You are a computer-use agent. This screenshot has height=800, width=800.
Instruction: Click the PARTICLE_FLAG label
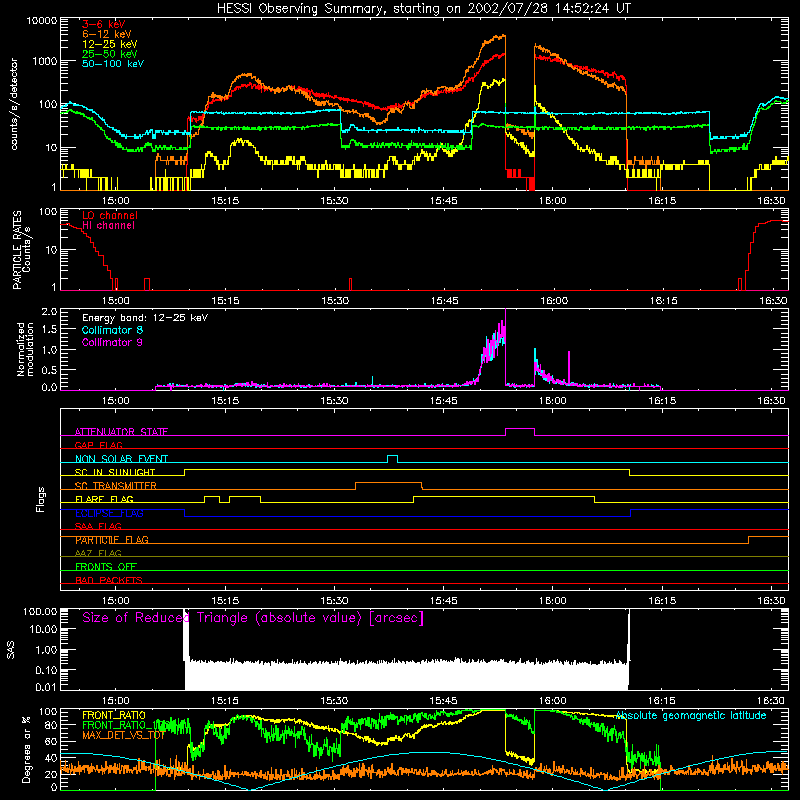112,539
